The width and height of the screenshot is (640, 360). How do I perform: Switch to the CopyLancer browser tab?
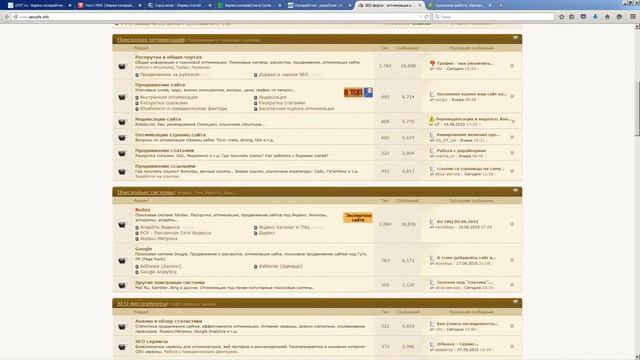[x=180, y=5]
